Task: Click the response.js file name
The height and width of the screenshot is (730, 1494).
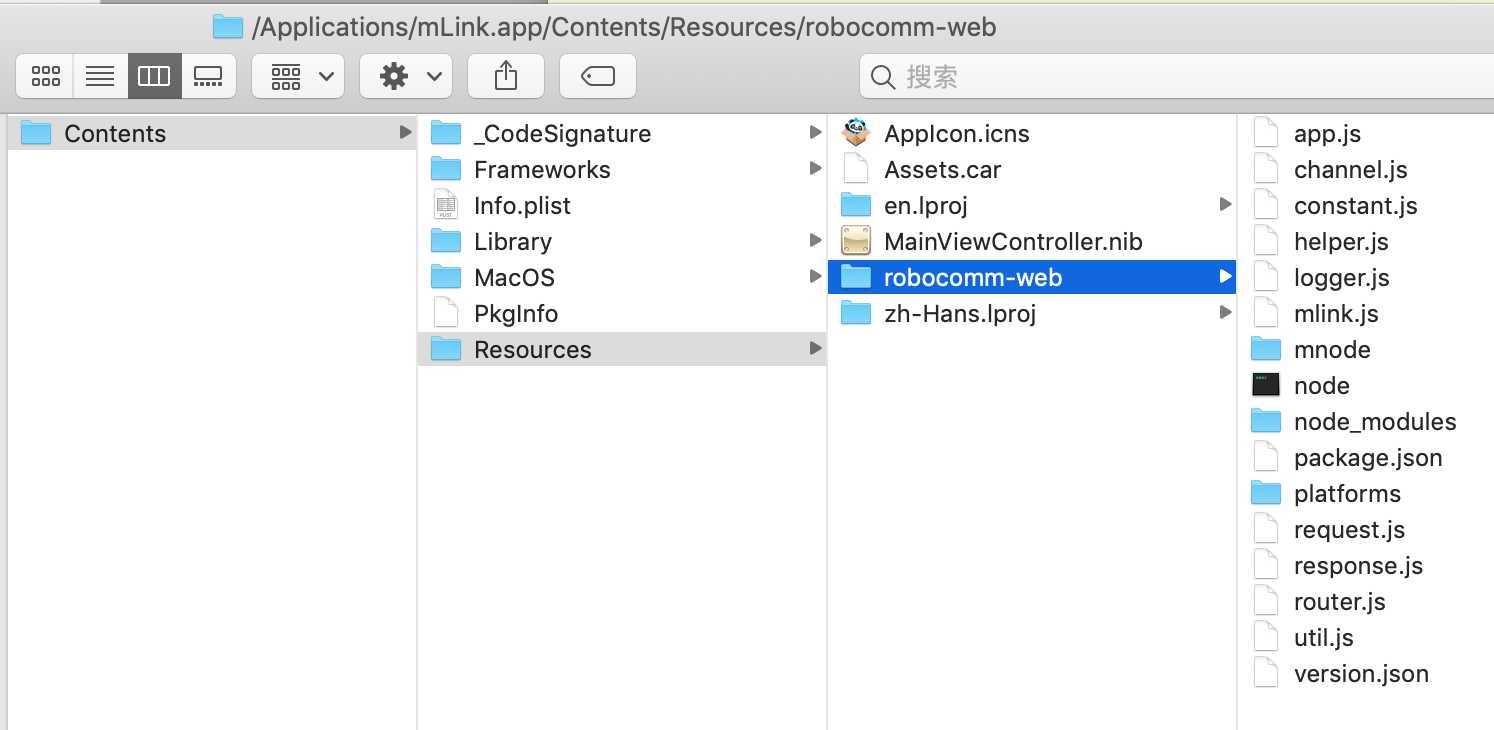Action: [x=1358, y=566]
